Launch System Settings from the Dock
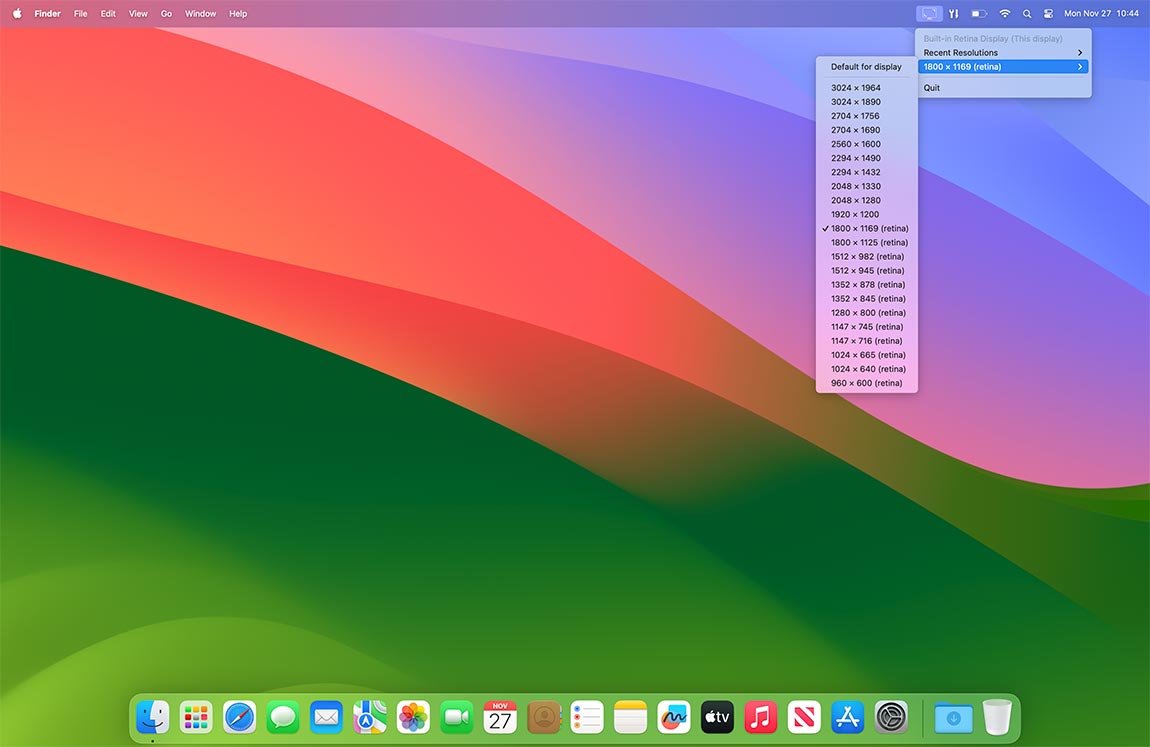 click(891, 717)
